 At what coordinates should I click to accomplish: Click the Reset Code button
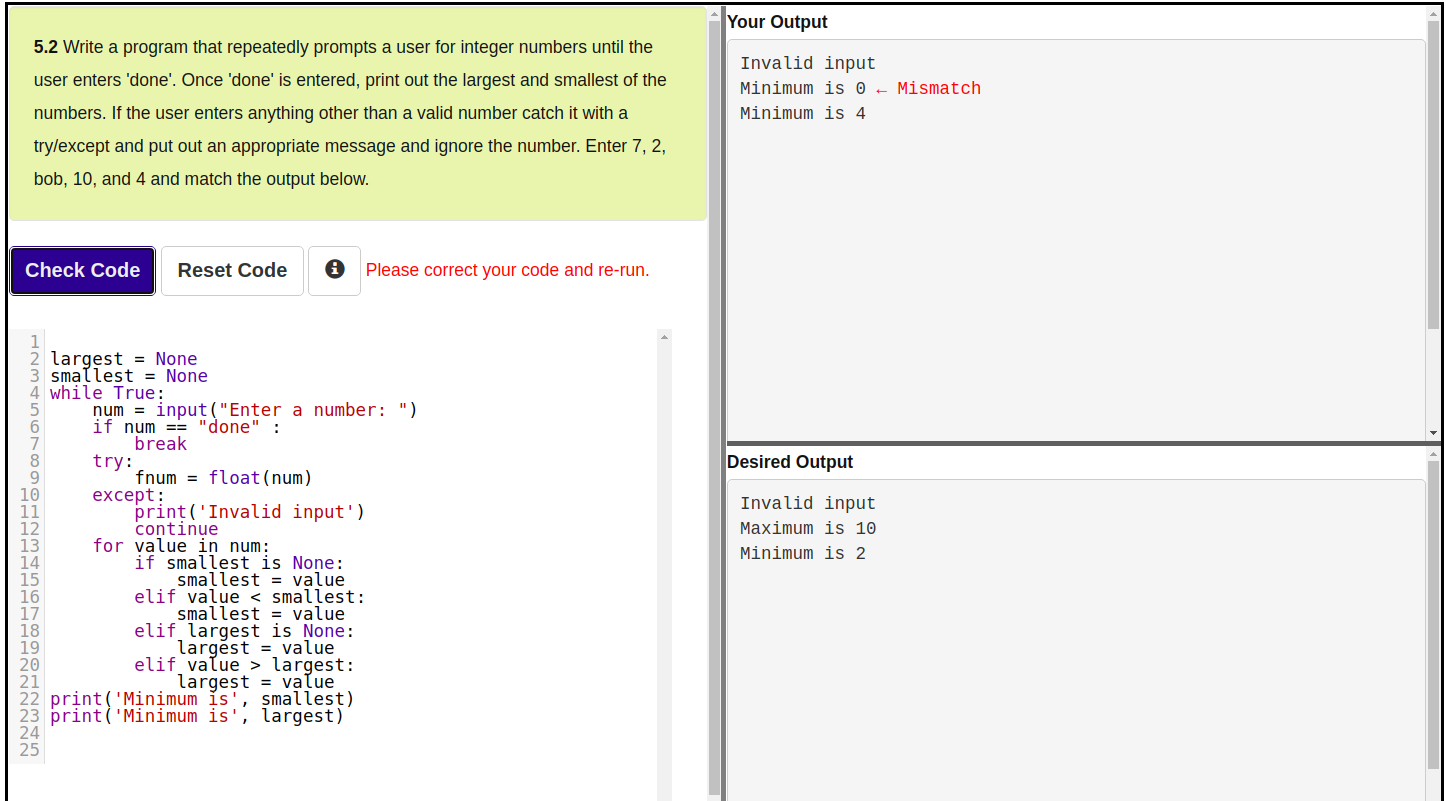232,271
